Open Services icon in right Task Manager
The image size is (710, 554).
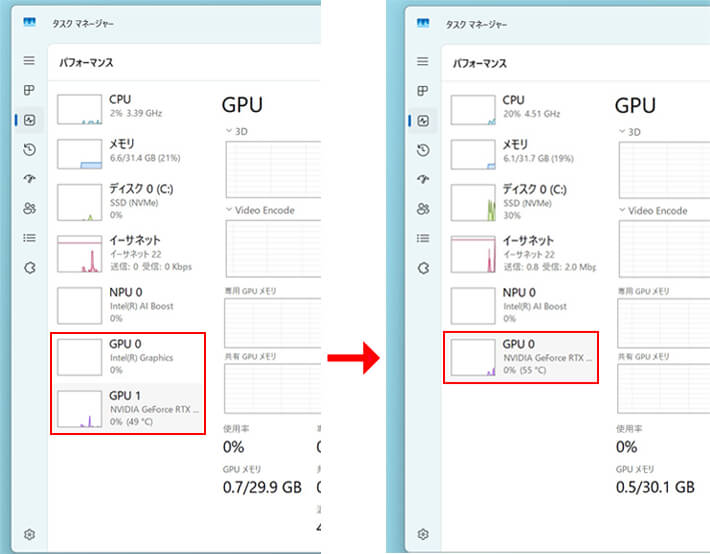coord(423,269)
